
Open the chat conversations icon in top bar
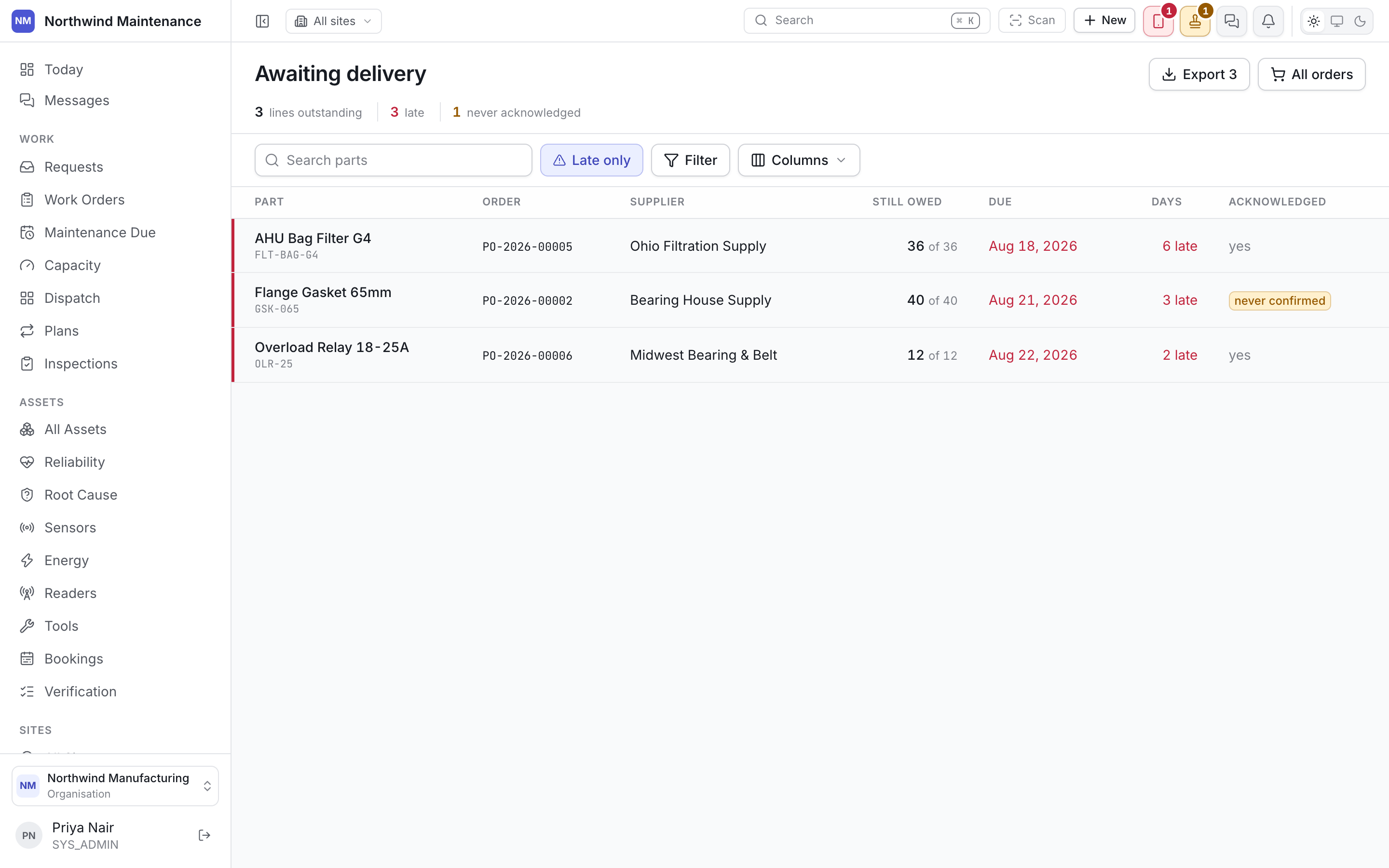1232,21
